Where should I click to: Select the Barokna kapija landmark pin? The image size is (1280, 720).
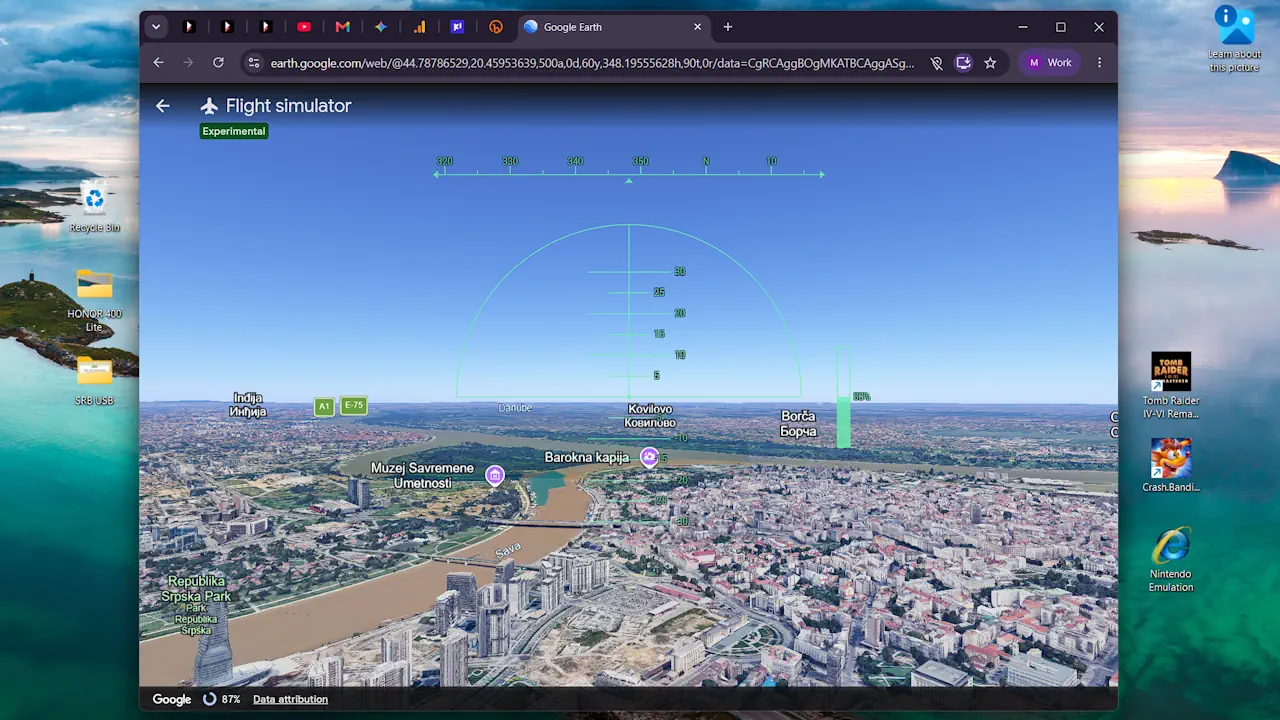pyautogui.click(x=650, y=457)
